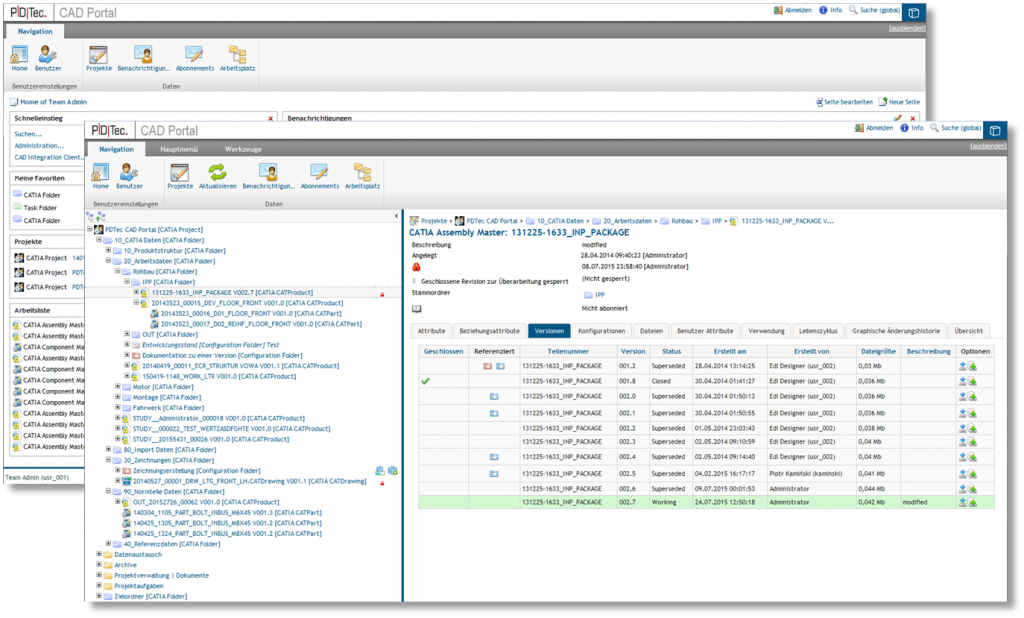Expand the Projektaufgaben folder
The height and width of the screenshot is (618, 1024).
(x=99, y=585)
